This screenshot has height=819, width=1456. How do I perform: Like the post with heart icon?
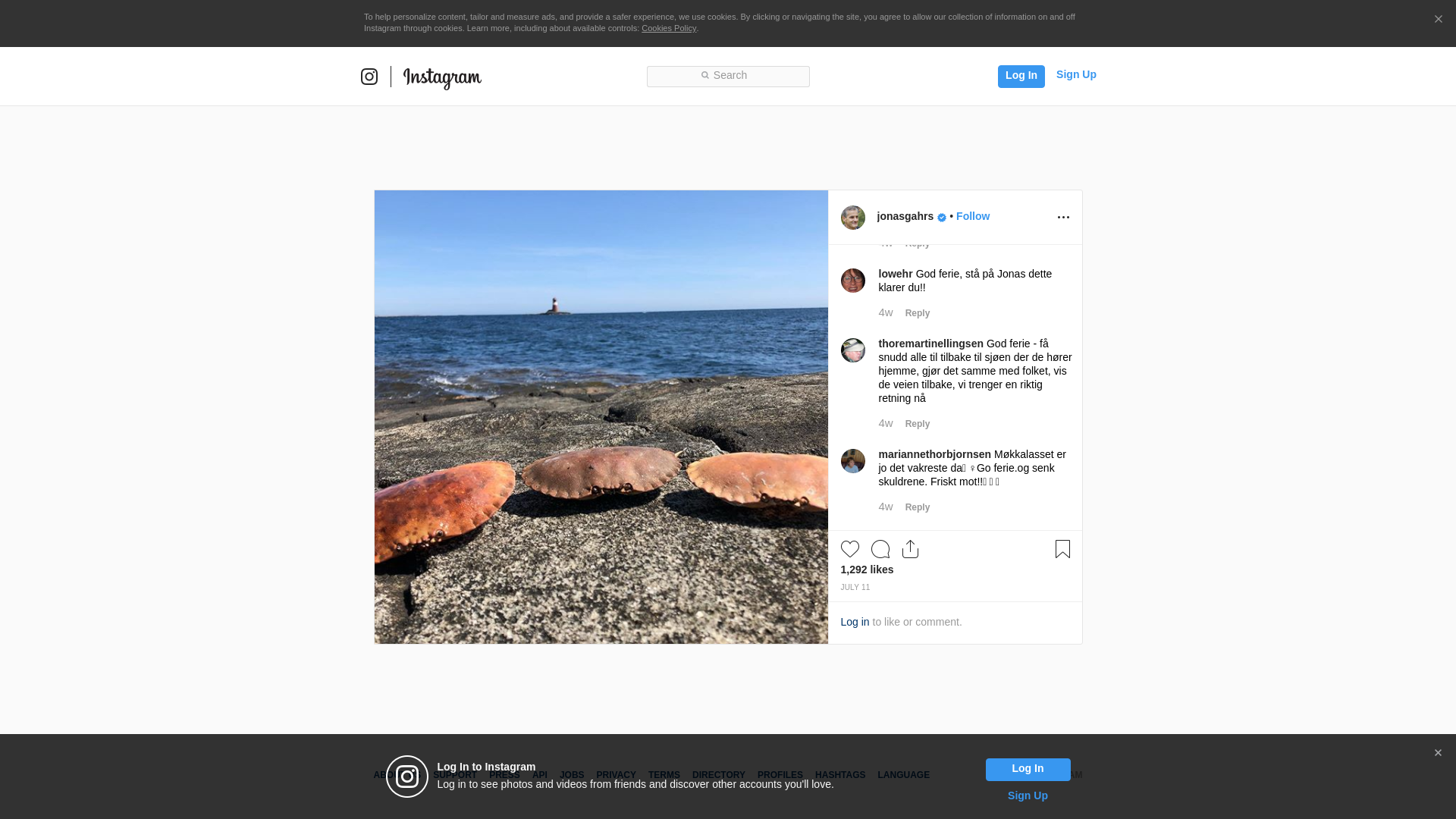(850, 549)
